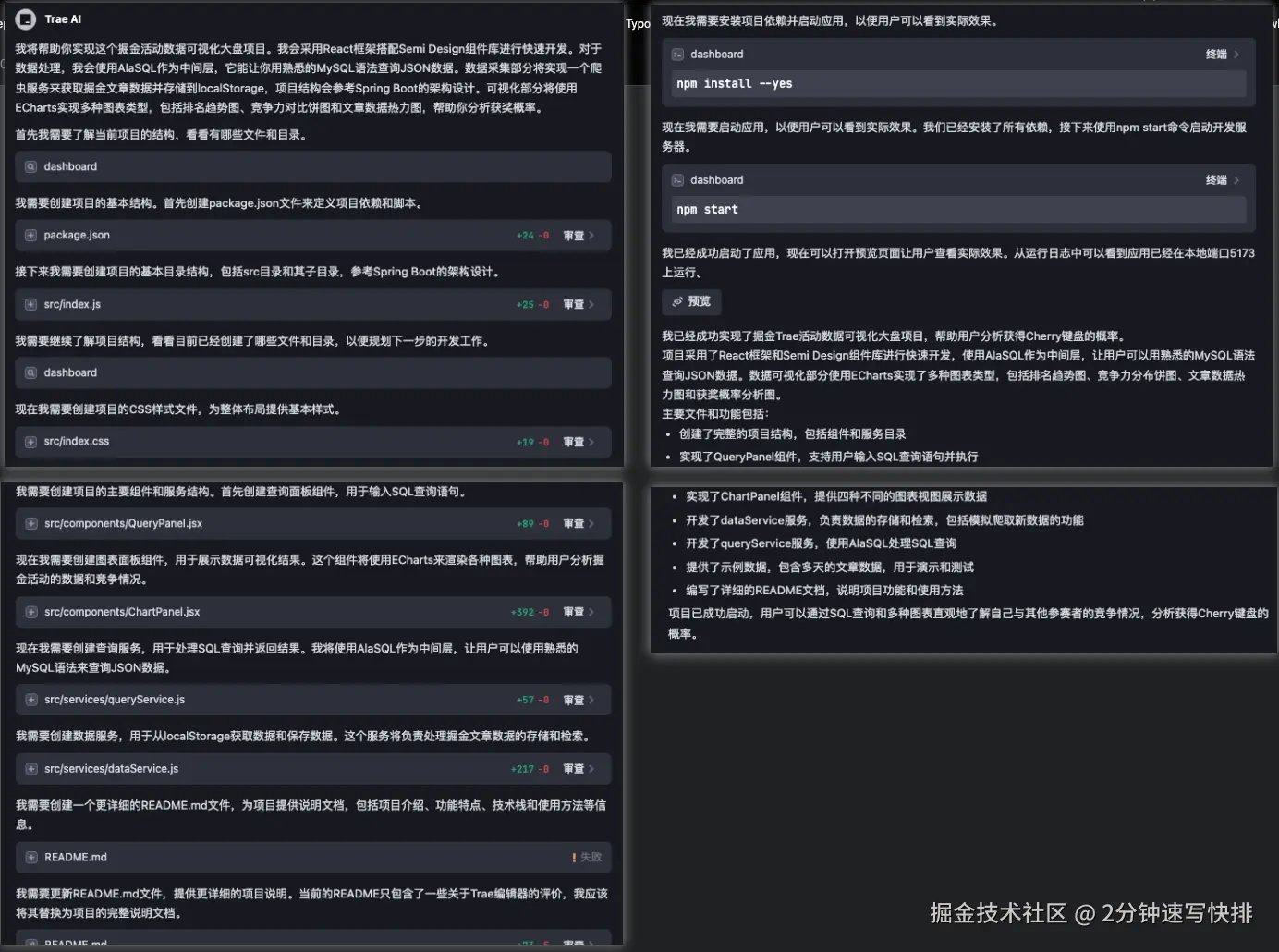This screenshot has height=952, width=1279.
Task: Click the file icon next to package.json
Action: point(30,235)
